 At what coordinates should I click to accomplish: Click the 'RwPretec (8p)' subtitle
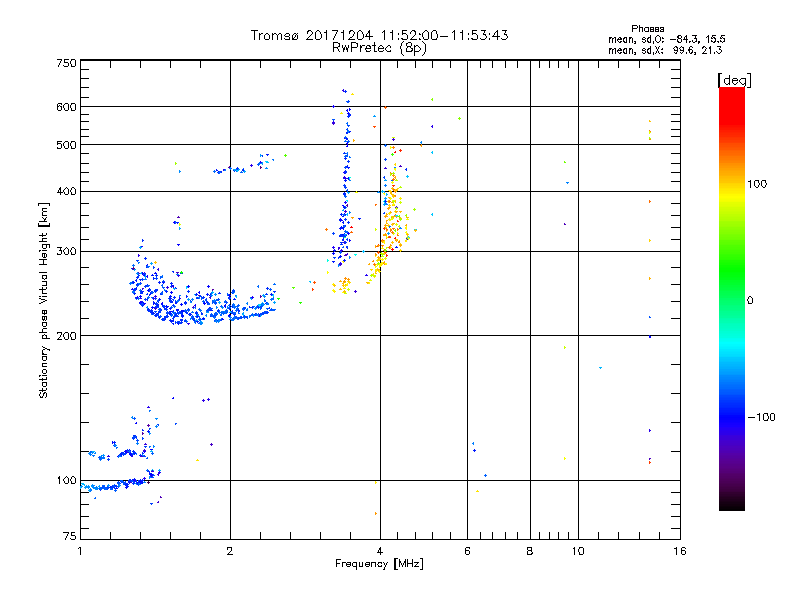click(x=379, y=48)
